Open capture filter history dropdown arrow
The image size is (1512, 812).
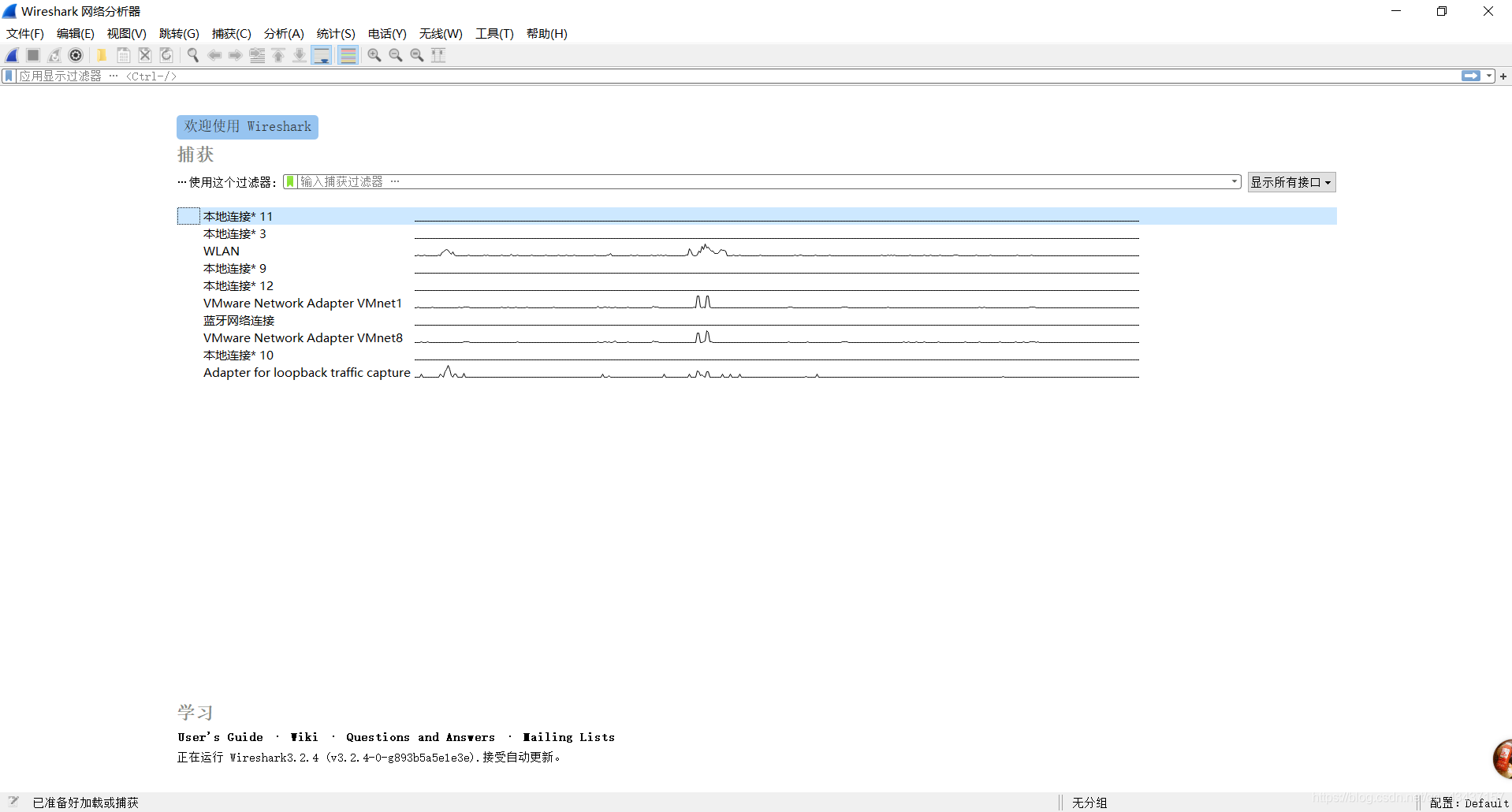coord(1235,182)
